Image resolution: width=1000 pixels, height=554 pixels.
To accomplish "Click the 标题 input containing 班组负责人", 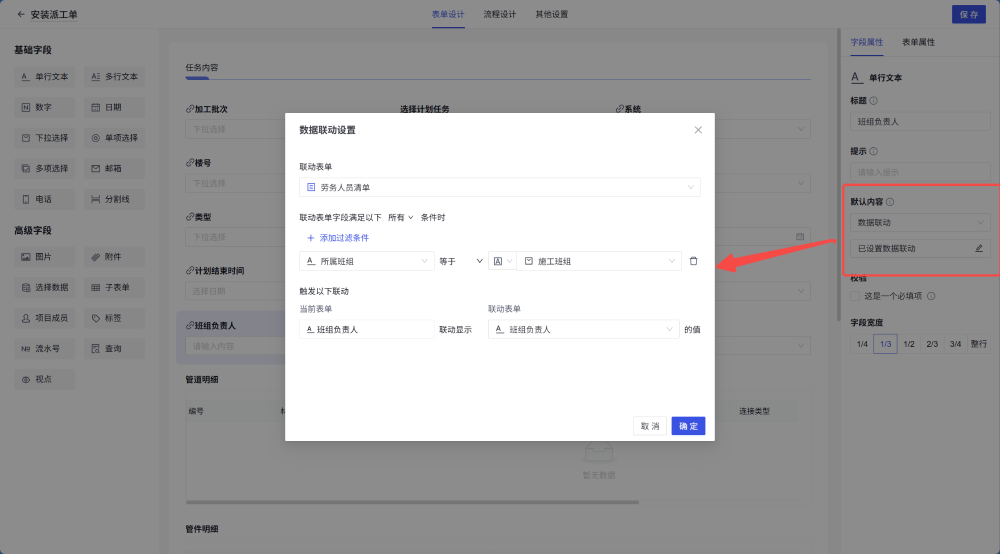I will [919, 122].
